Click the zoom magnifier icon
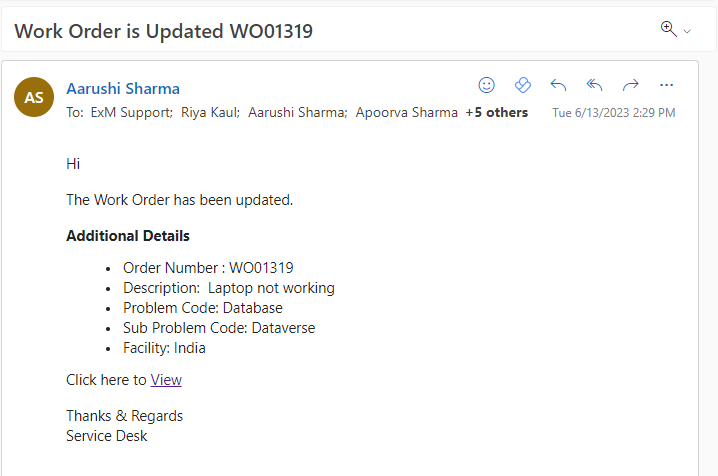The height and width of the screenshot is (476, 718). click(x=669, y=29)
